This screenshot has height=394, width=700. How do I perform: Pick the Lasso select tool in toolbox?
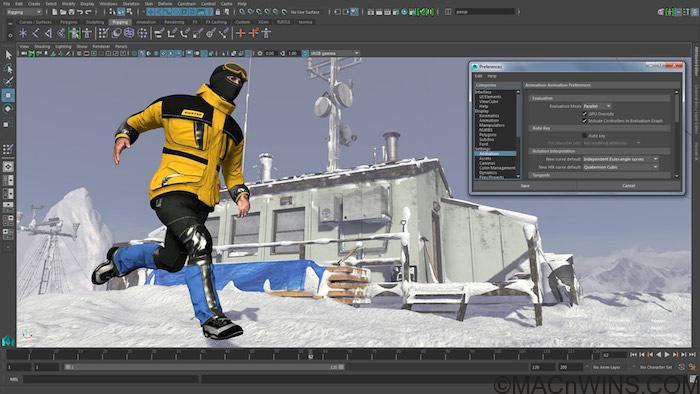pyautogui.click(x=8, y=68)
